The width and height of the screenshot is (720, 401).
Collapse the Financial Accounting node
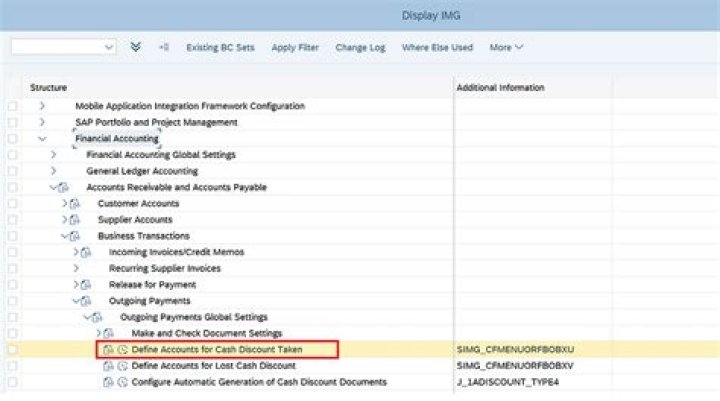point(42,139)
